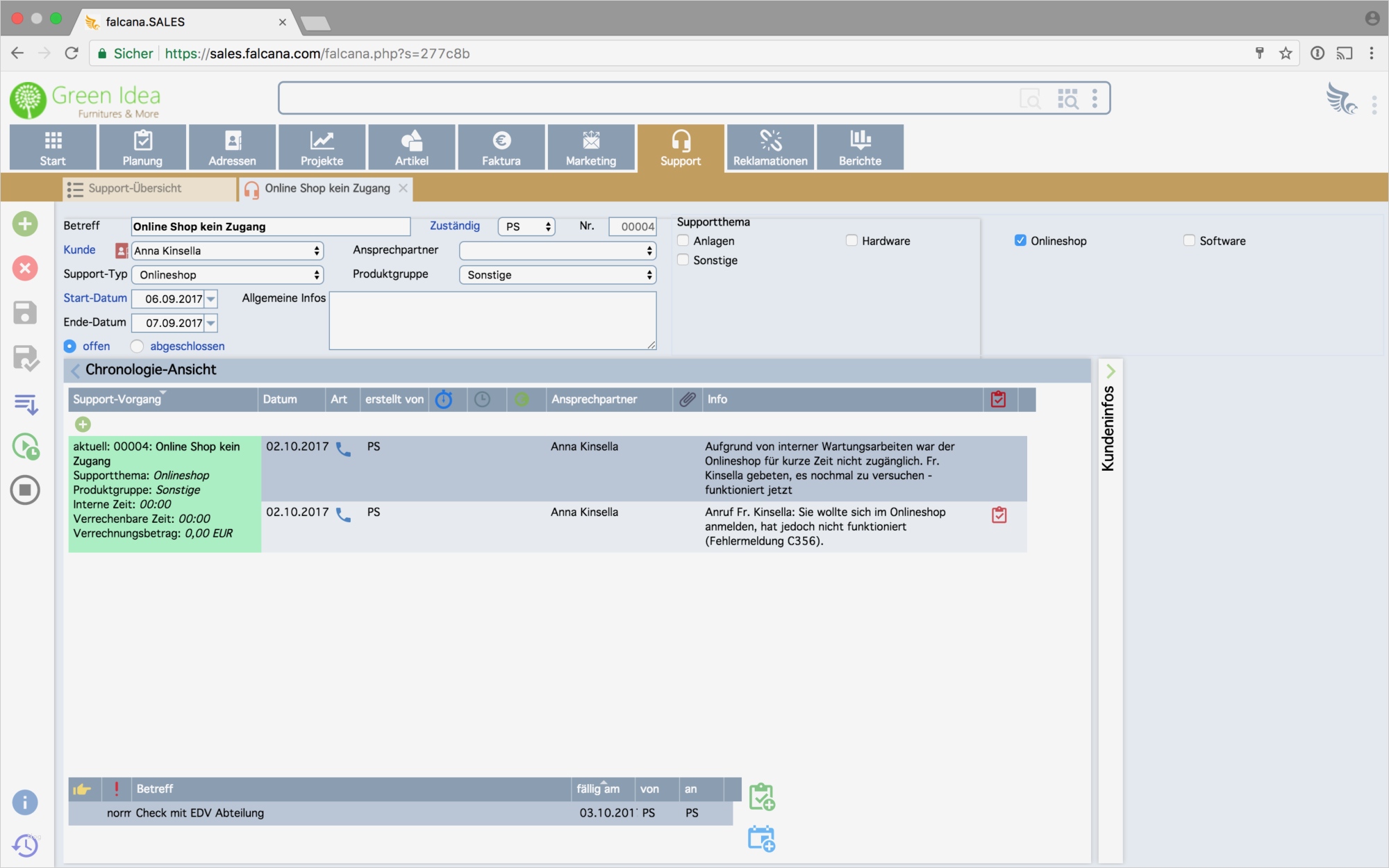Add calendar appointment with calendar plus icon
The image size is (1389, 868).
pyautogui.click(x=761, y=838)
